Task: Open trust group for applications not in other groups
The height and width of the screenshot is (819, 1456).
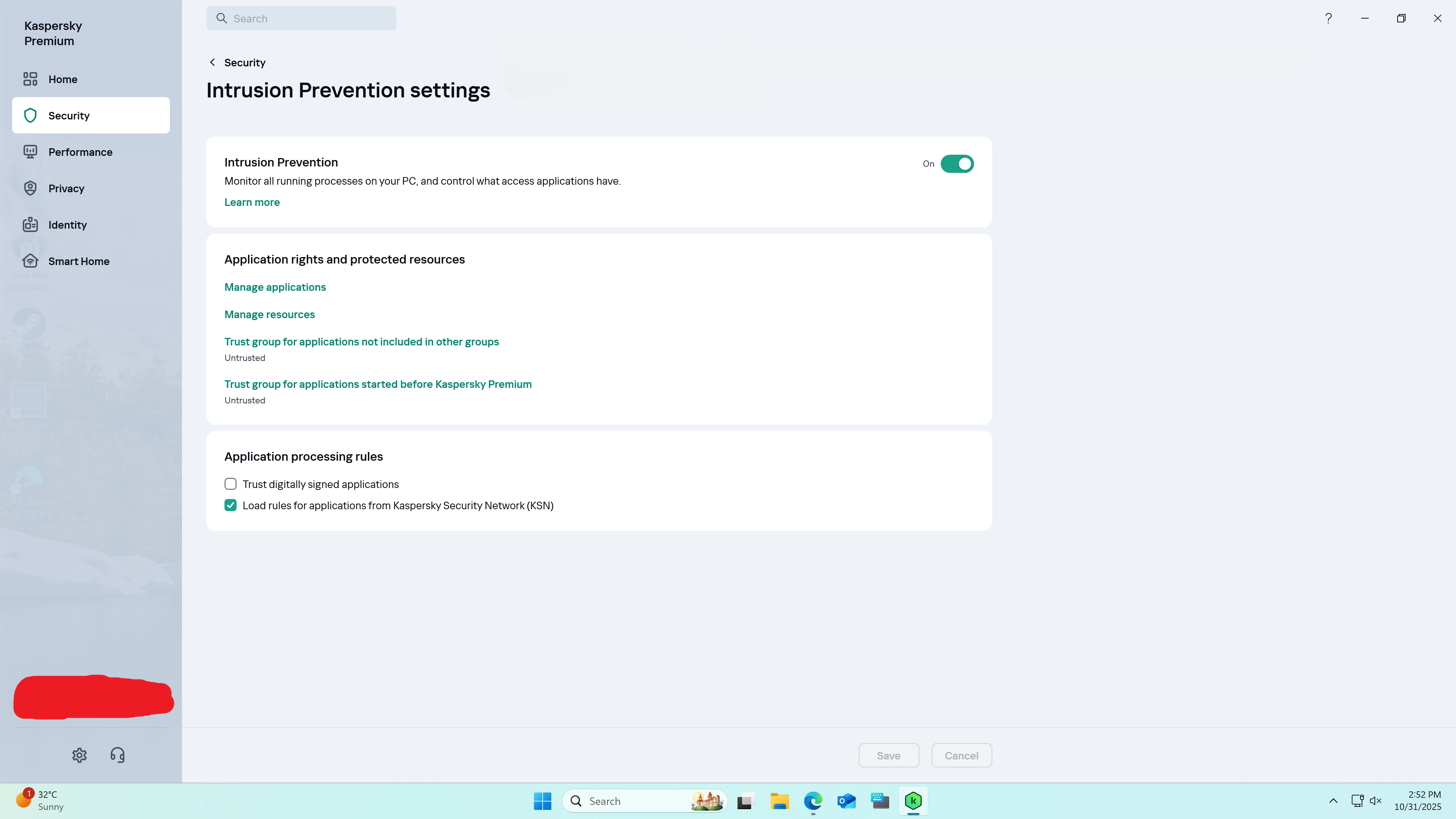Action: 362,341
